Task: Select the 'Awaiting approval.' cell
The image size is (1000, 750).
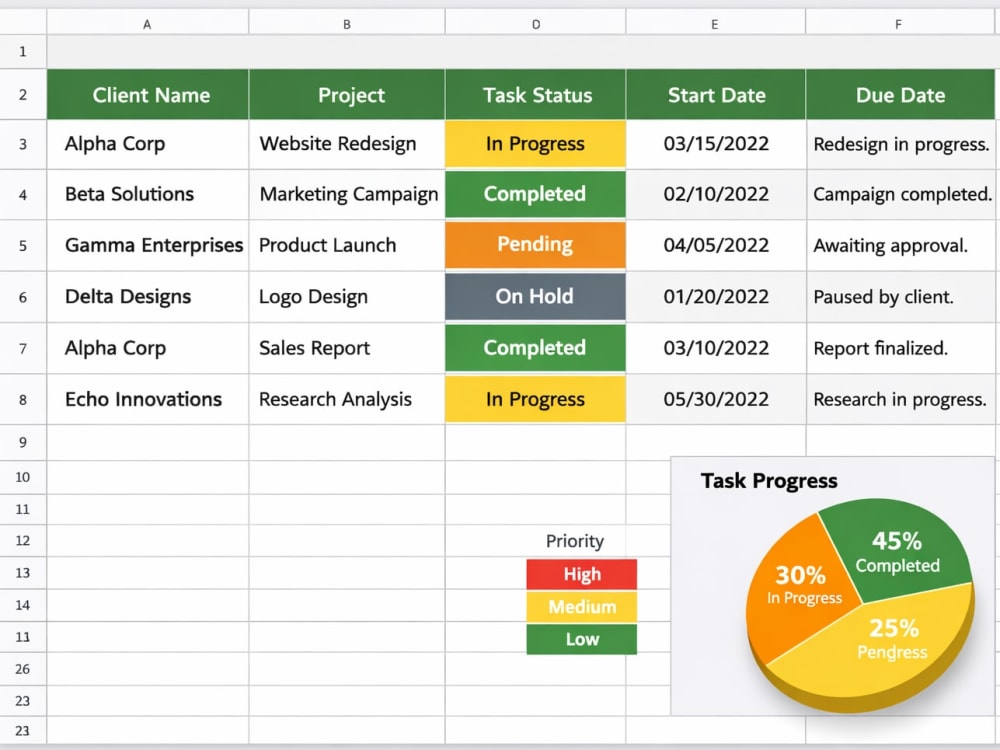Action: pos(901,246)
